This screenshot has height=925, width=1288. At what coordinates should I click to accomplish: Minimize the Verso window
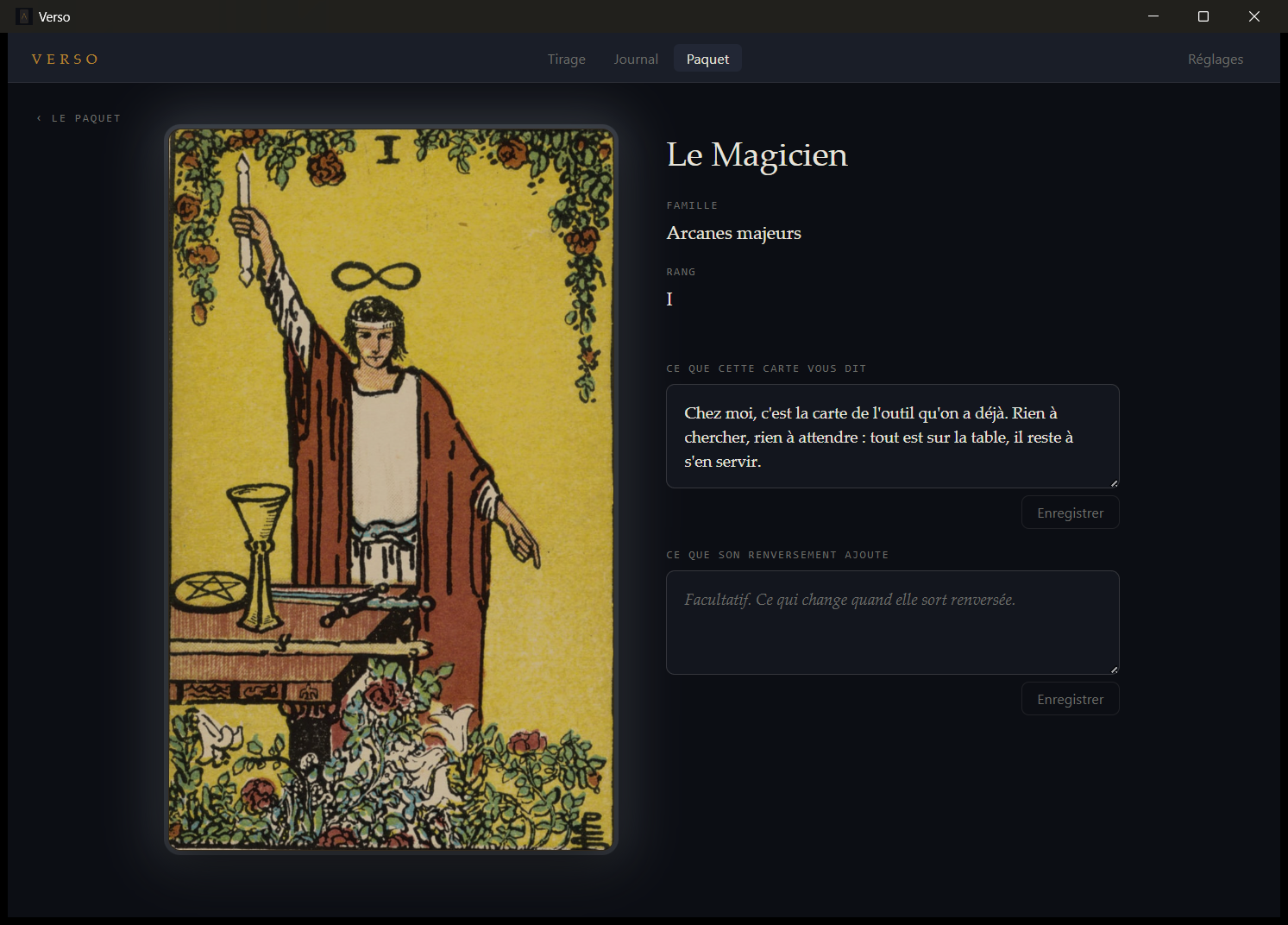point(1153,16)
